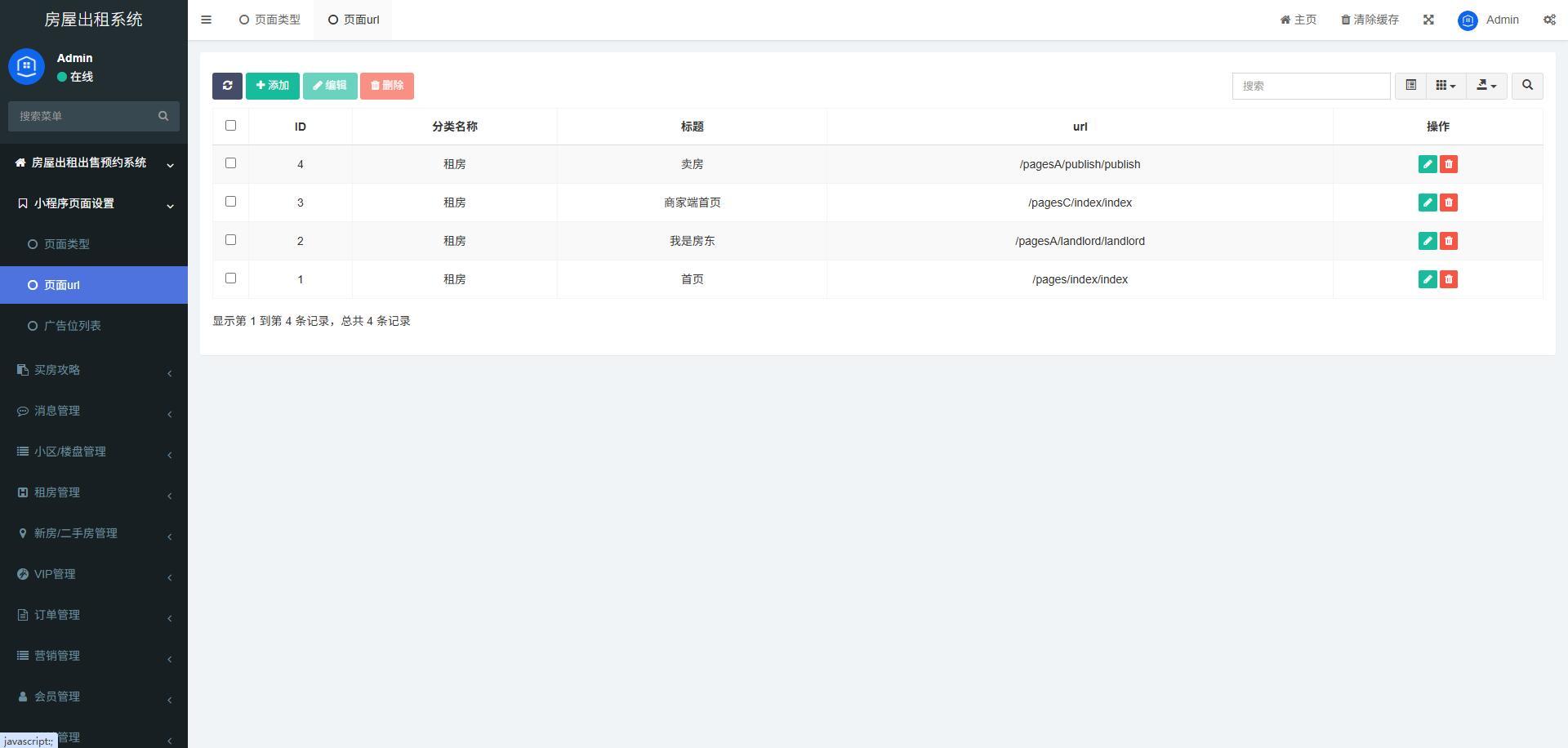The height and width of the screenshot is (748, 1568).
Task: Click the hamburger sidebar toggle icon
Action: (207, 20)
